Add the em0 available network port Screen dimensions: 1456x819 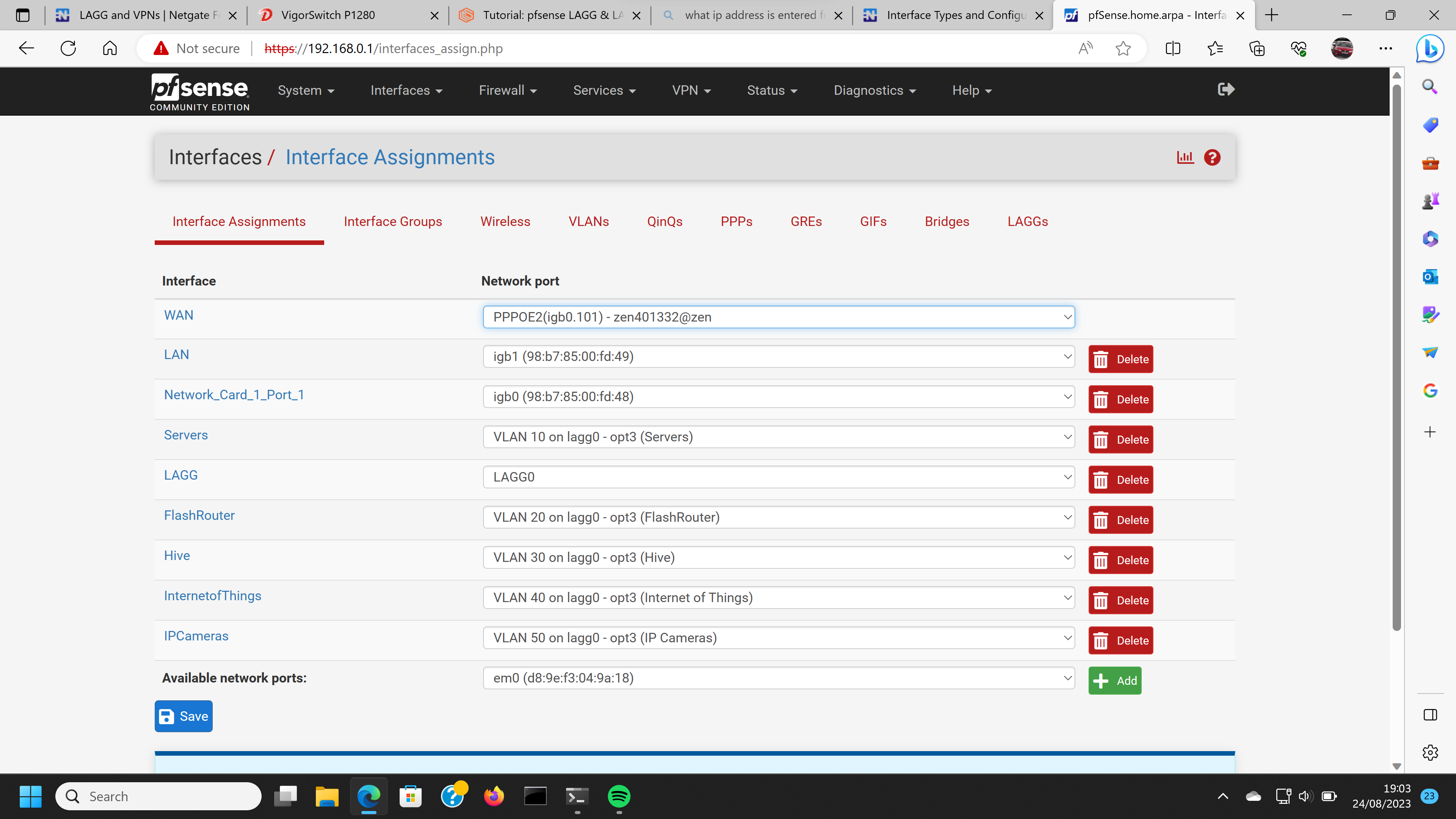[1115, 681]
